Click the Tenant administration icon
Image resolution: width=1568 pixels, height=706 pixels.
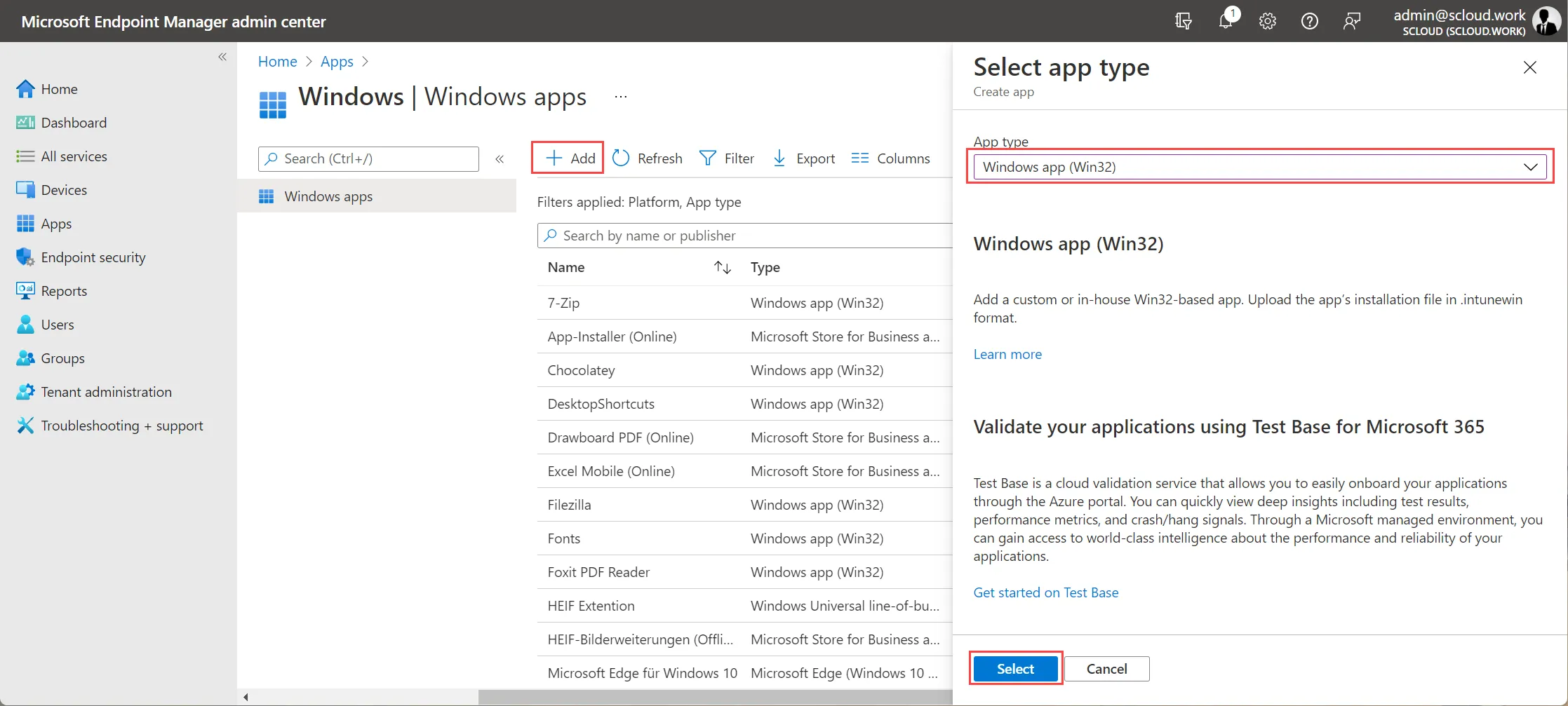pyautogui.click(x=25, y=392)
